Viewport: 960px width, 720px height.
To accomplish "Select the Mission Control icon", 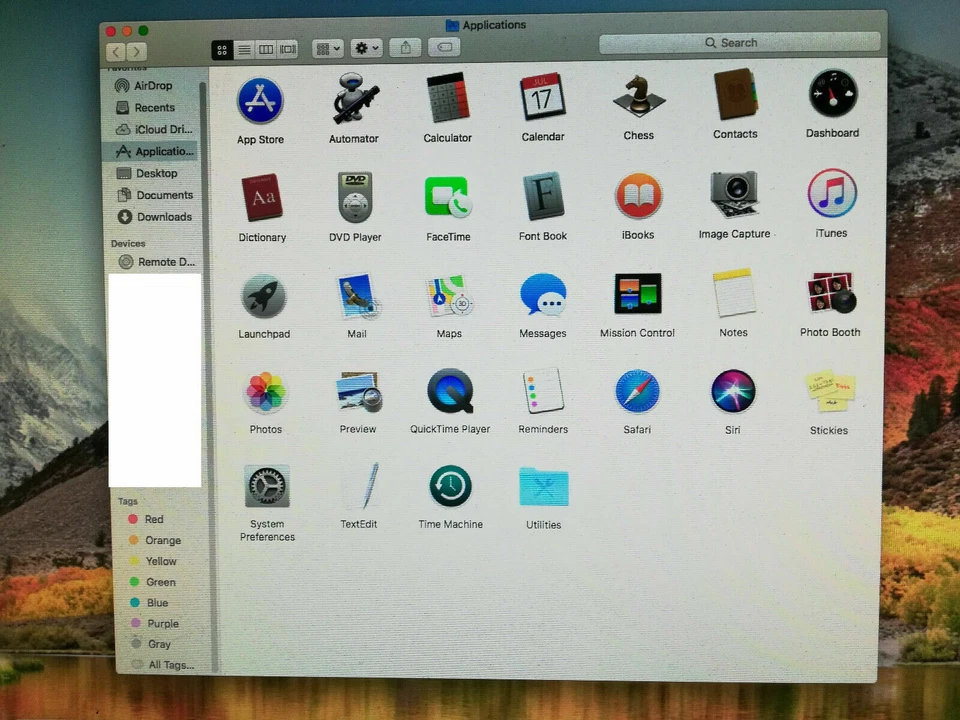I will 637,292.
